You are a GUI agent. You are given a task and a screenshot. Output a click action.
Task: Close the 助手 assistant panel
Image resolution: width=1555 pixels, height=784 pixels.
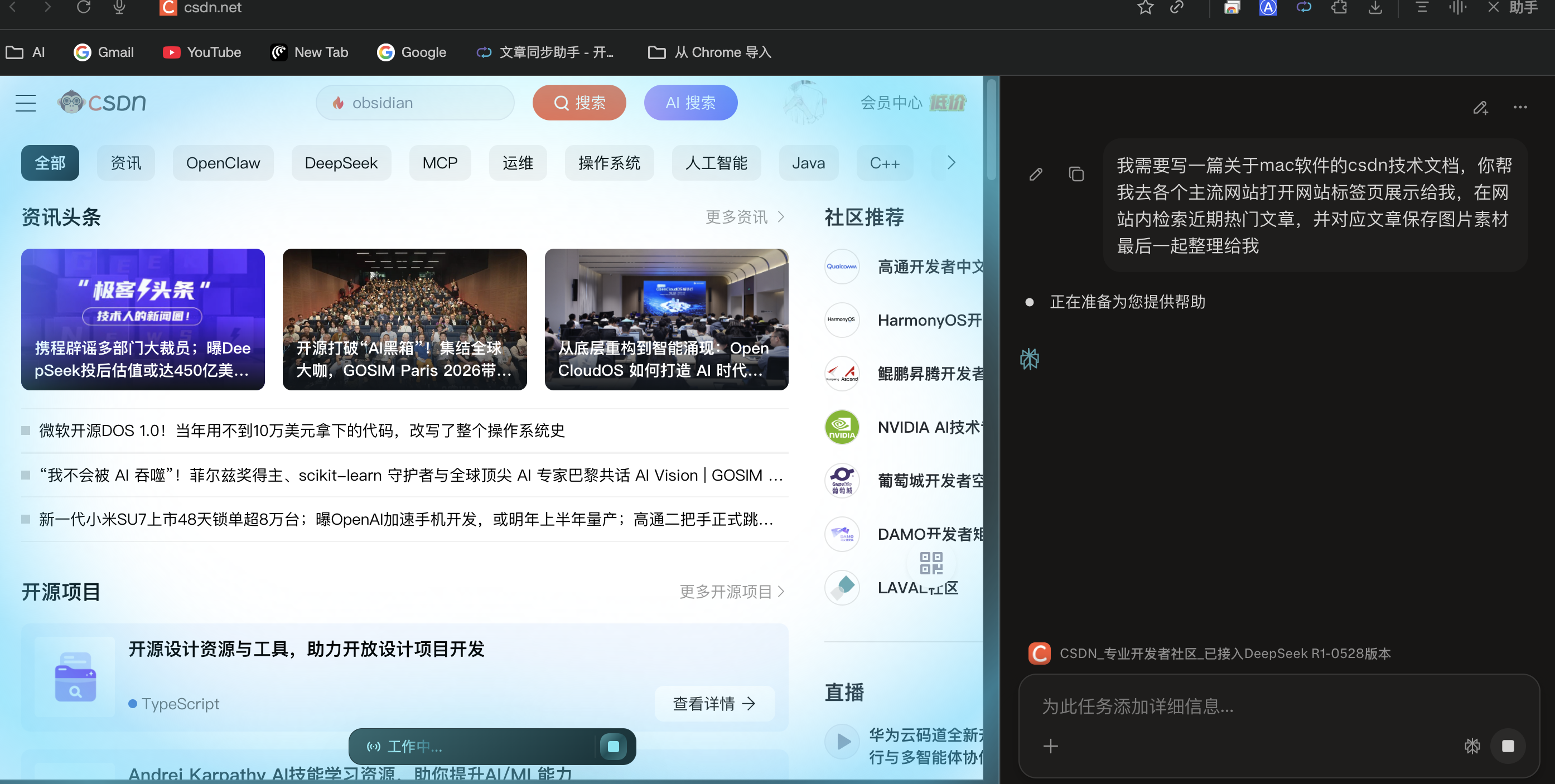(1493, 7)
